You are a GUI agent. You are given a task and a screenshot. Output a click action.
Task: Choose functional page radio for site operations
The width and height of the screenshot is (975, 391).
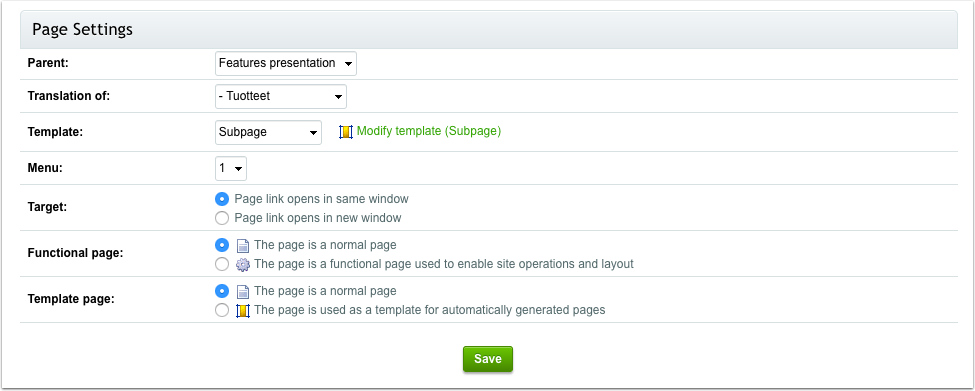click(x=221, y=264)
